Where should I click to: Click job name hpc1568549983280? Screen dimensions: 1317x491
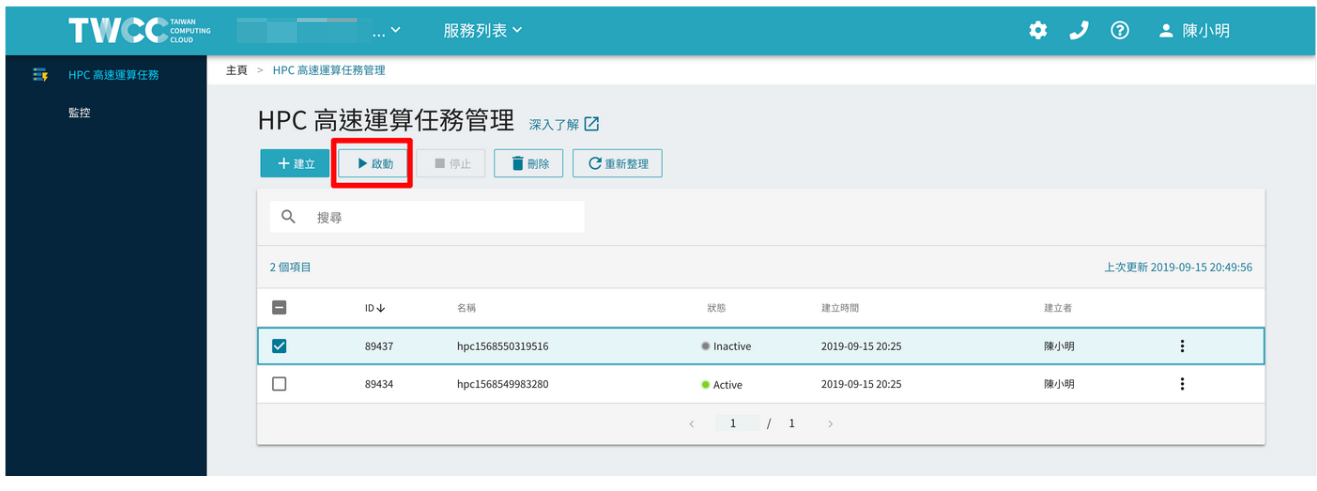click(502, 384)
